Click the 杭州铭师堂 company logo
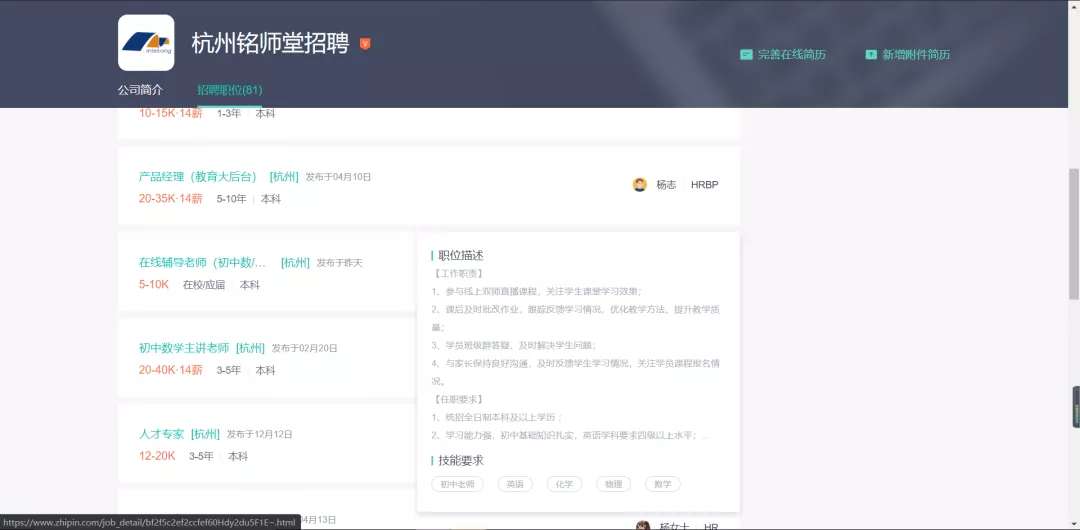This screenshot has height=530, width=1080. (x=146, y=43)
